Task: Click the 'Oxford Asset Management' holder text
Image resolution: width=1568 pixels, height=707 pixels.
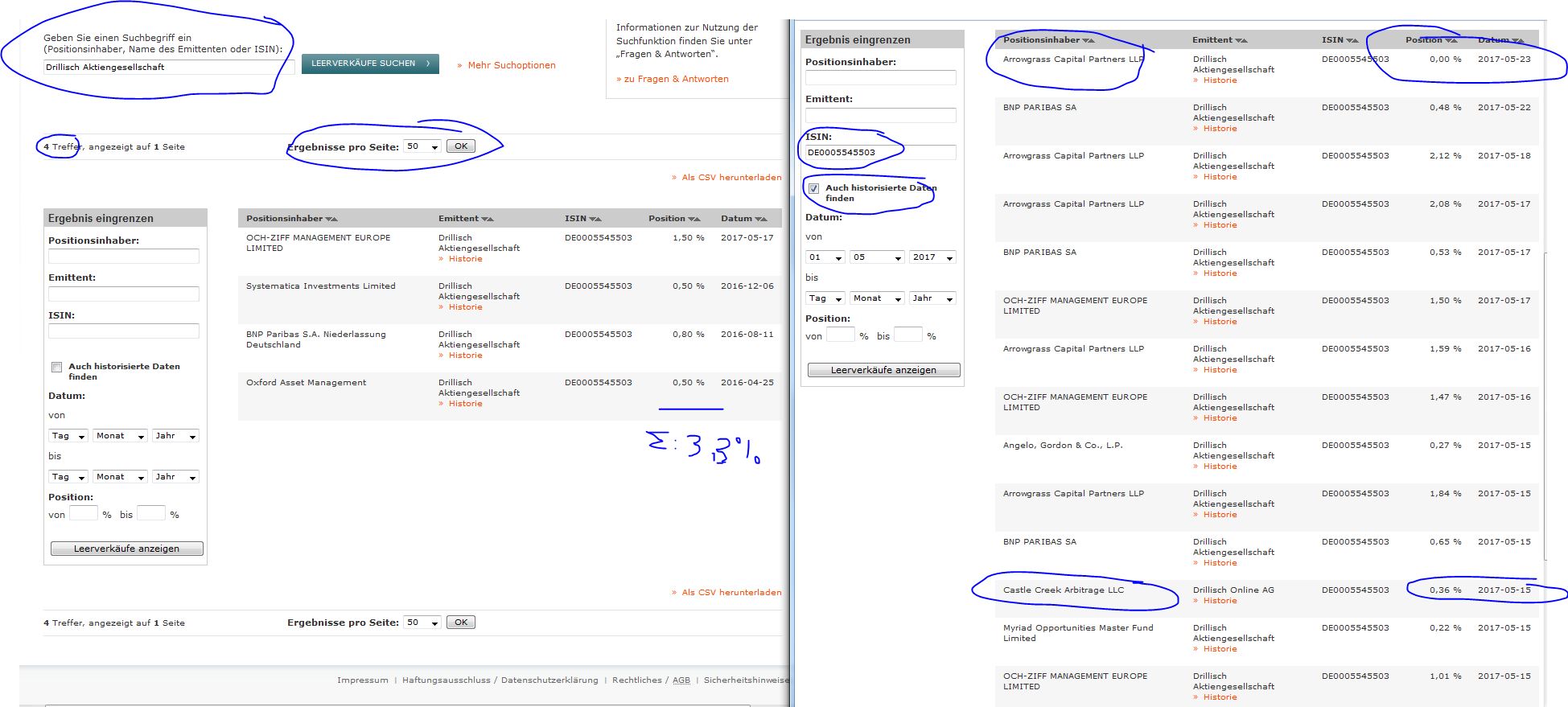Action: pyautogui.click(x=306, y=383)
